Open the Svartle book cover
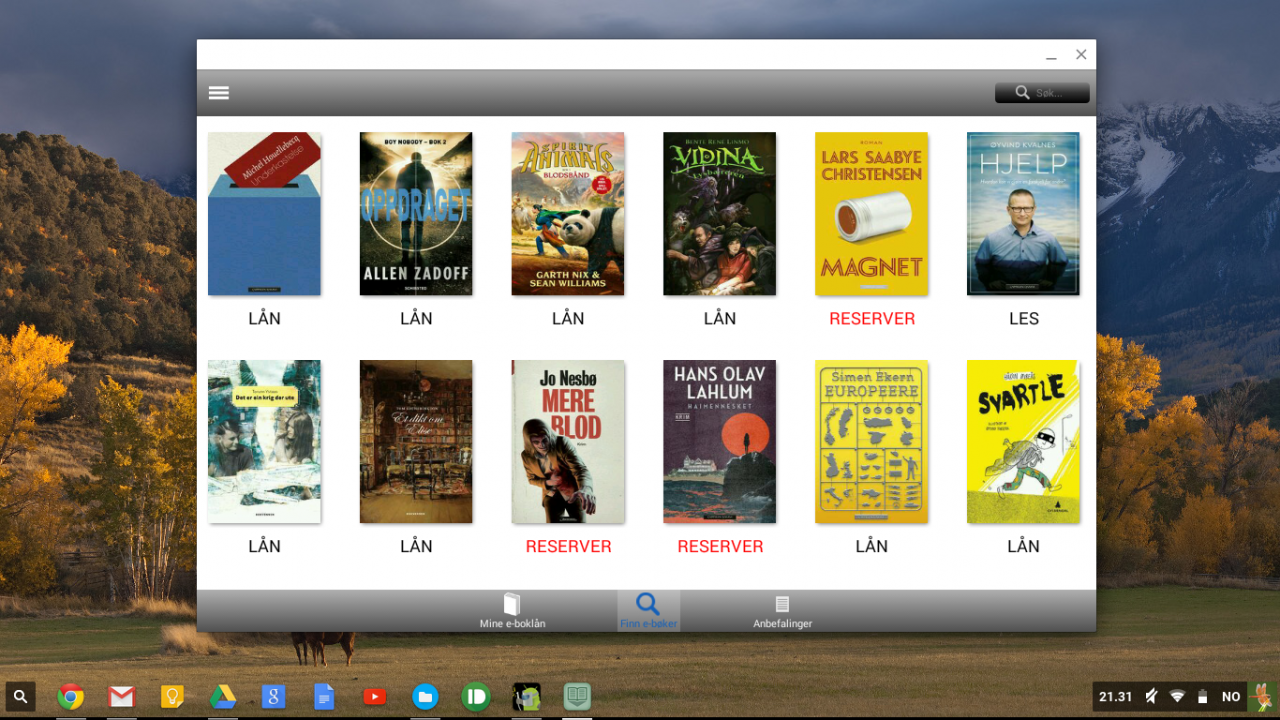 click(x=1023, y=442)
